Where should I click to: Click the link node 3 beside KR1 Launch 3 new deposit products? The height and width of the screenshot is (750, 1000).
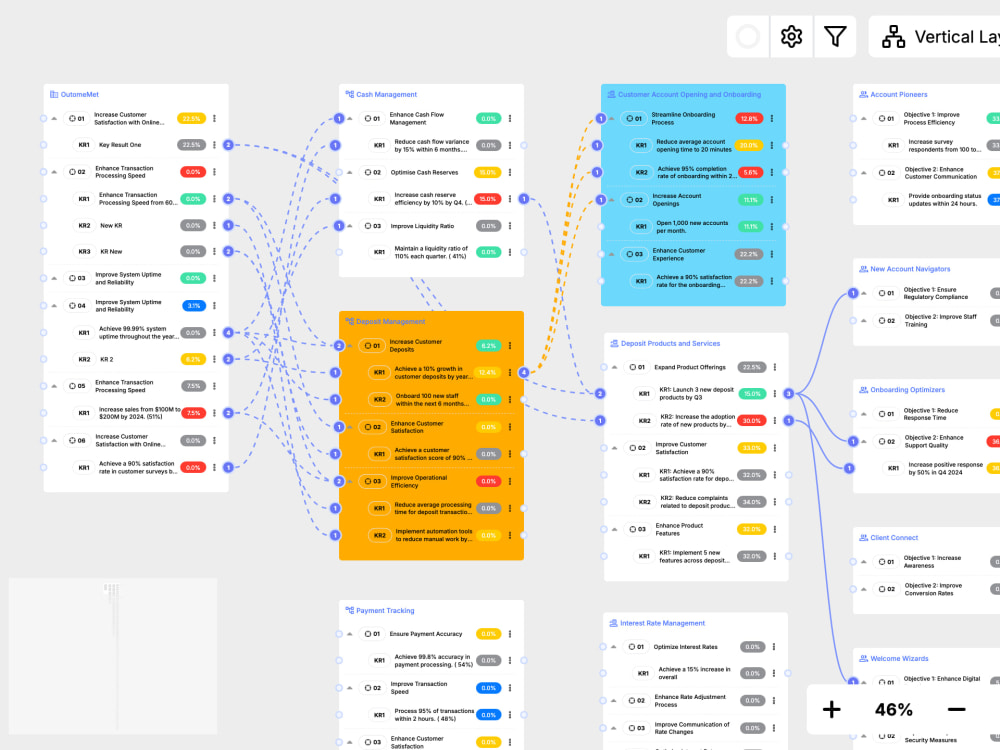tap(788, 393)
